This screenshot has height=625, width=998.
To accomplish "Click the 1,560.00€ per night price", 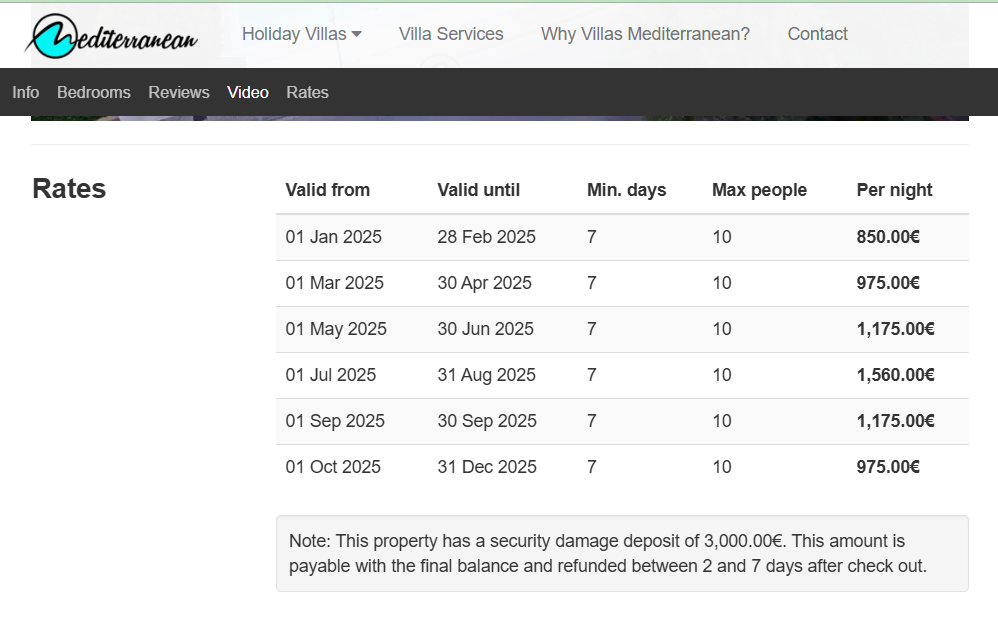I will pyautogui.click(x=896, y=375).
